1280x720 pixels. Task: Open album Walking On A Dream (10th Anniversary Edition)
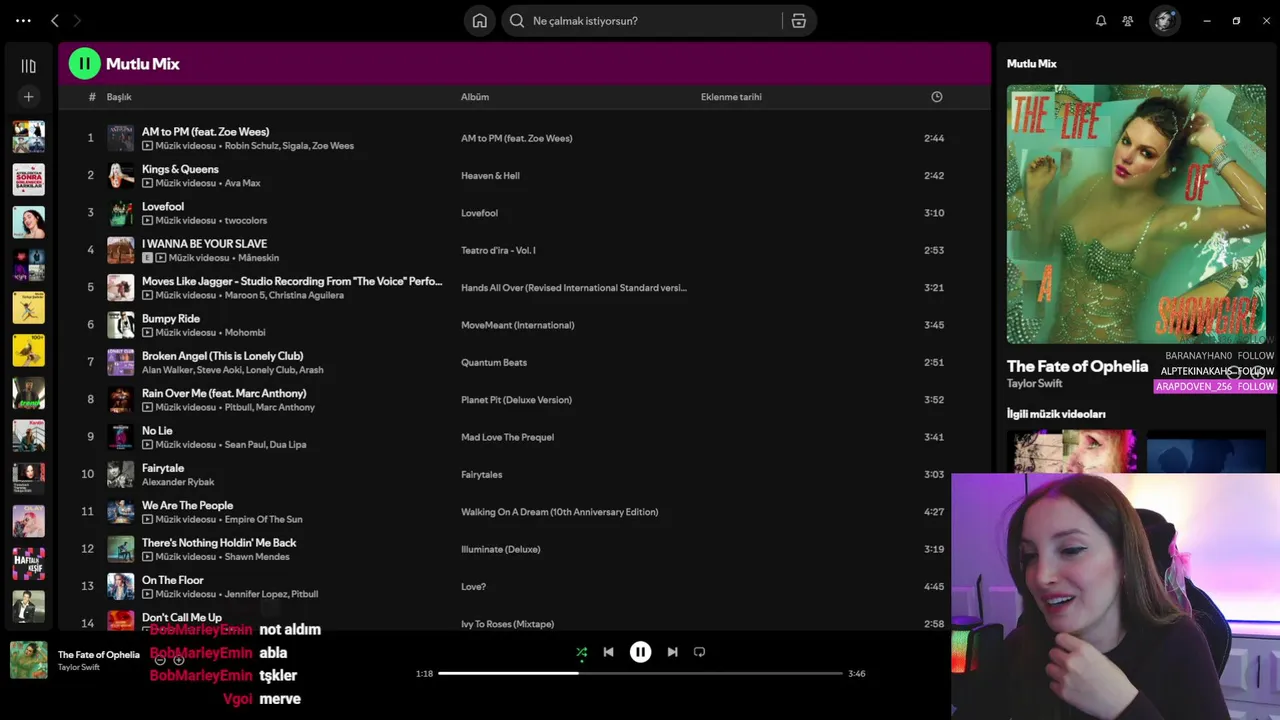(x=559, y=512)
